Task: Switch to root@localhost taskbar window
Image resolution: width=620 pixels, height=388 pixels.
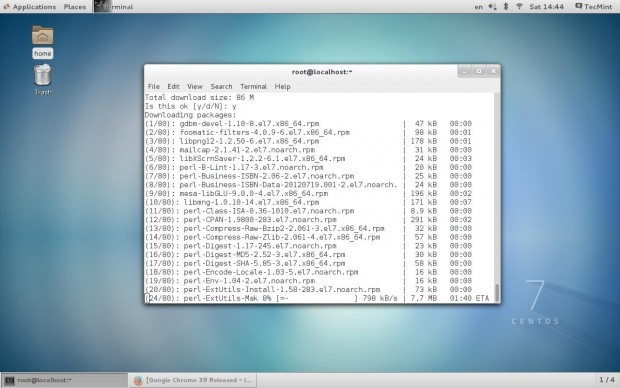Action: [64, 380]
